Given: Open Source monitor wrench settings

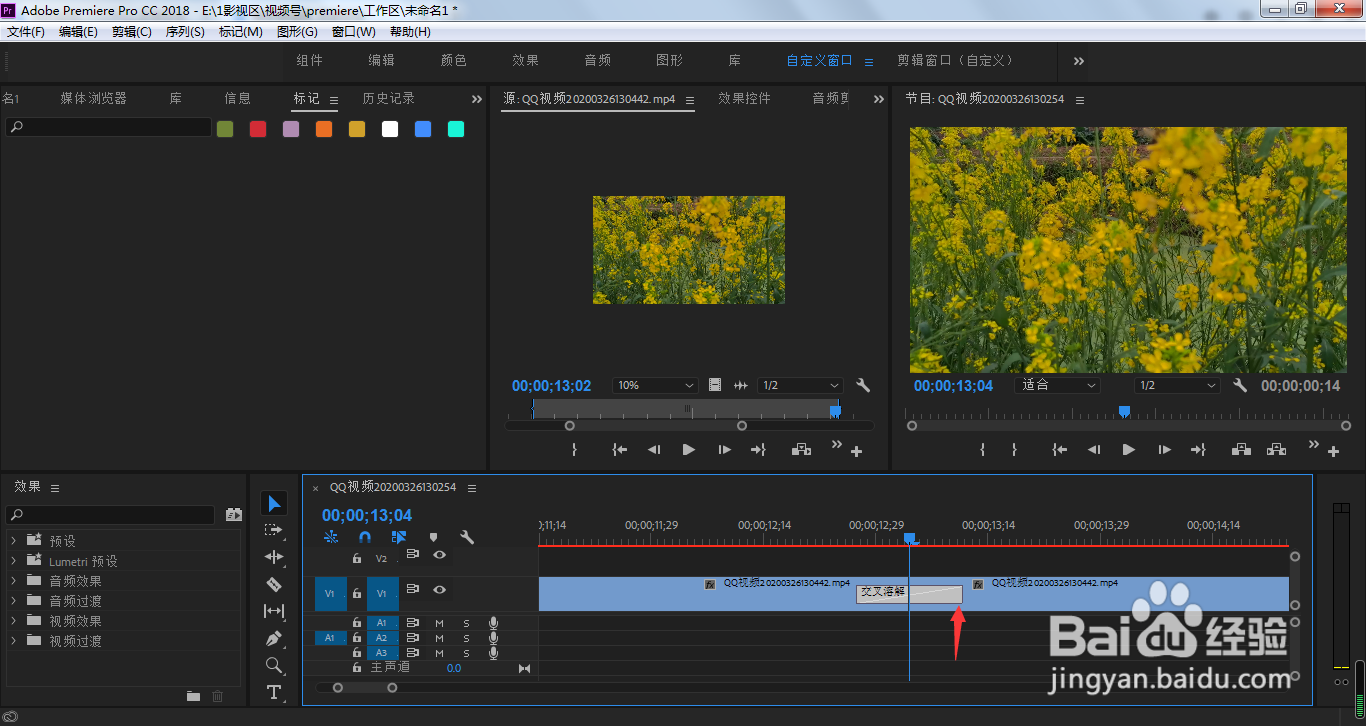Looking at the screenshot, I should (864, 385).
